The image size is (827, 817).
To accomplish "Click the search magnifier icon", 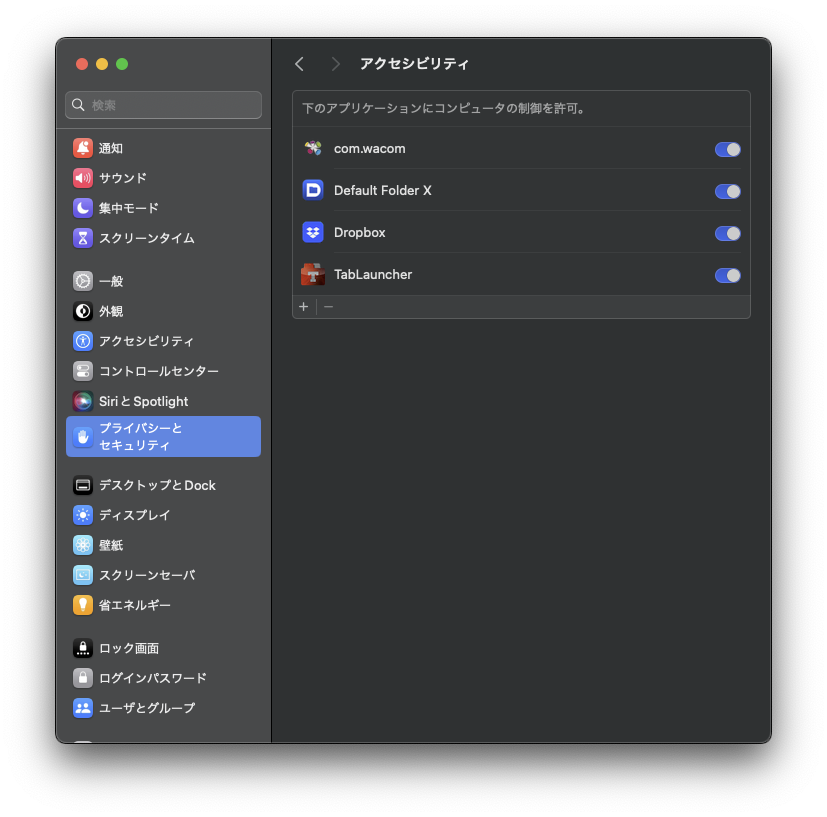I will pos(78,105).
